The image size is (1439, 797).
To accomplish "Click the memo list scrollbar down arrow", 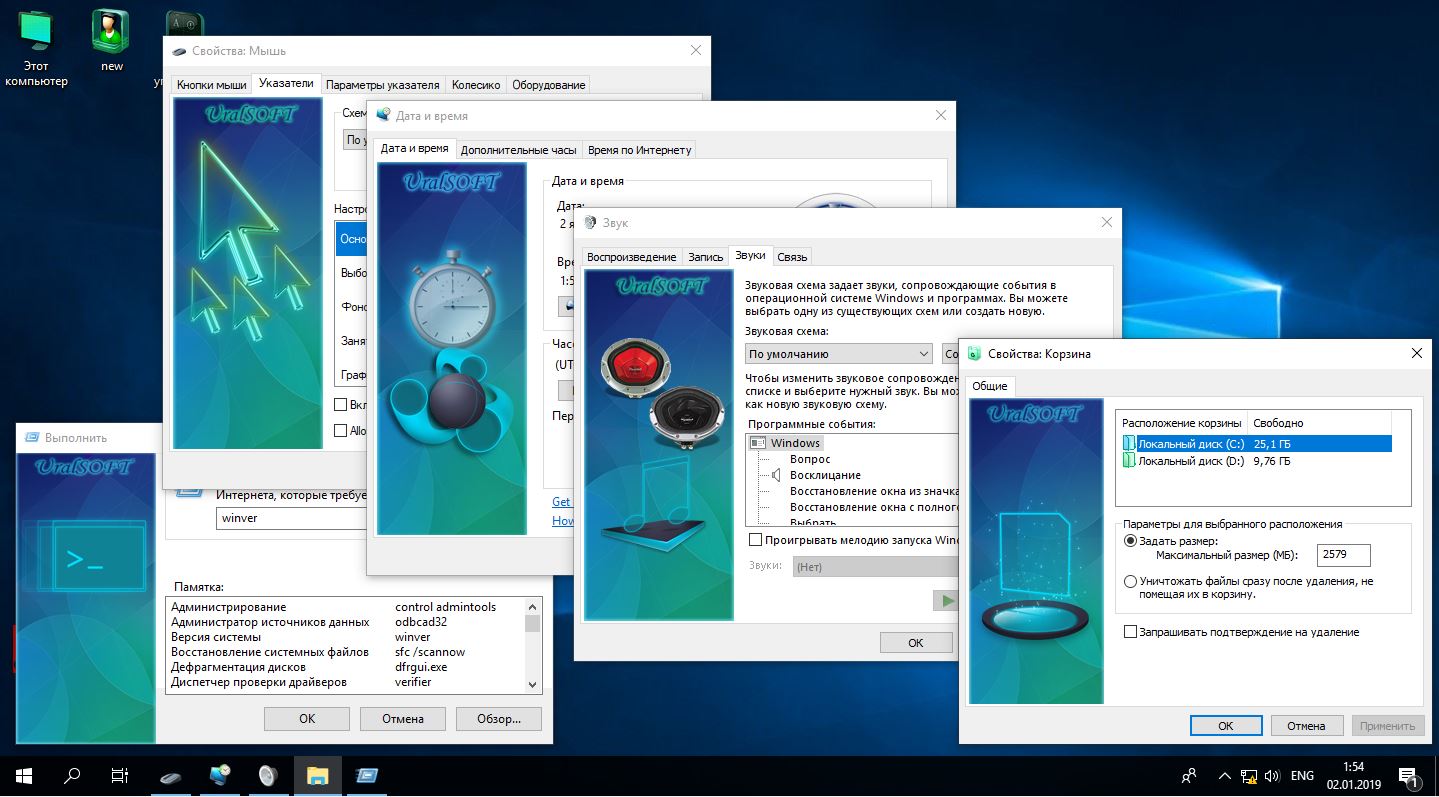I will click(532, 685).
